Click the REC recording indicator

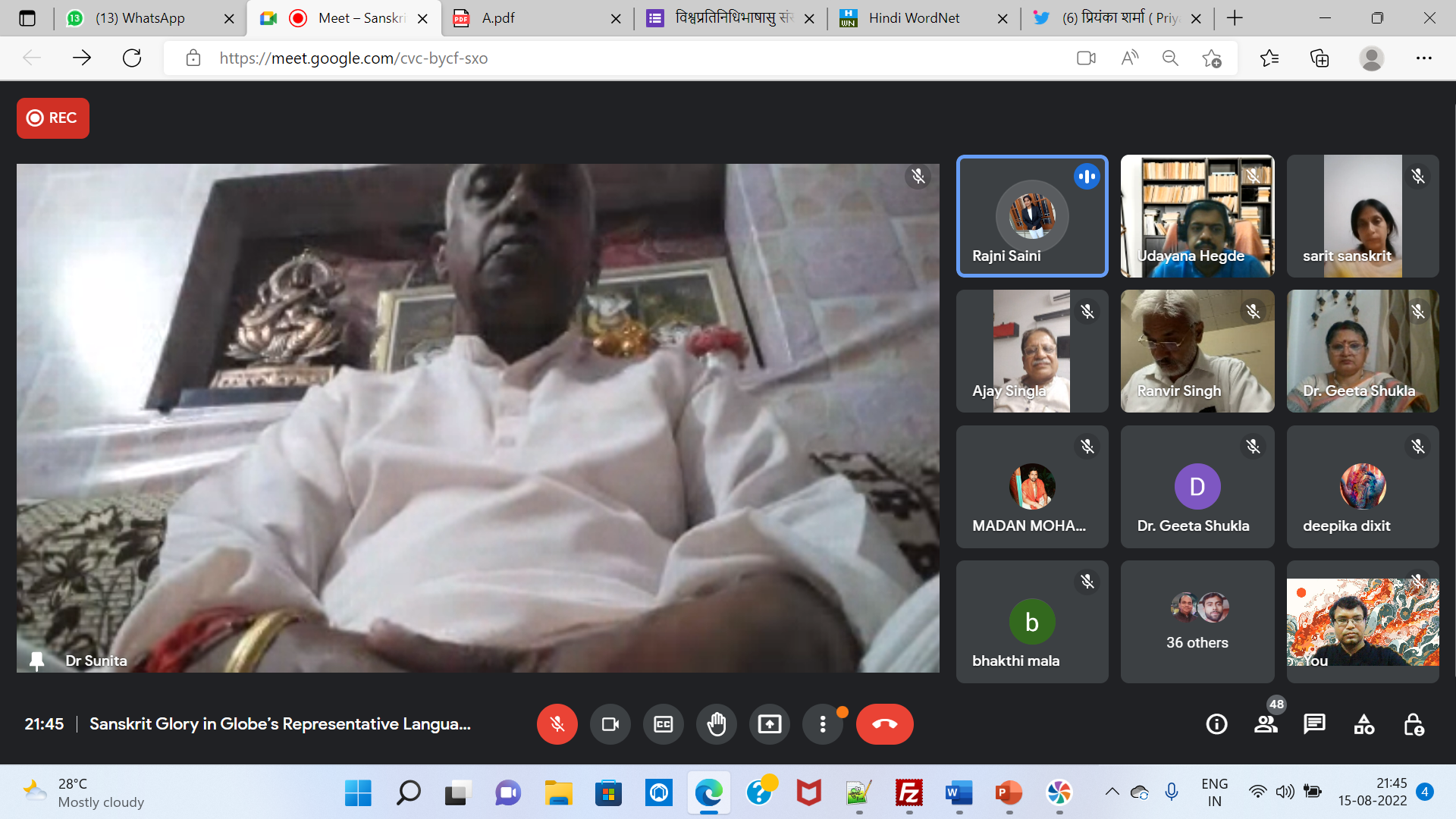click(x=53, y=118)
